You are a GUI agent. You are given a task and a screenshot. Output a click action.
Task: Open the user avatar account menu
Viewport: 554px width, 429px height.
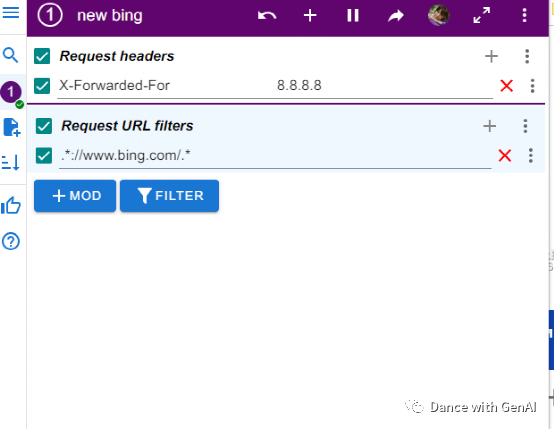[438, 15]
